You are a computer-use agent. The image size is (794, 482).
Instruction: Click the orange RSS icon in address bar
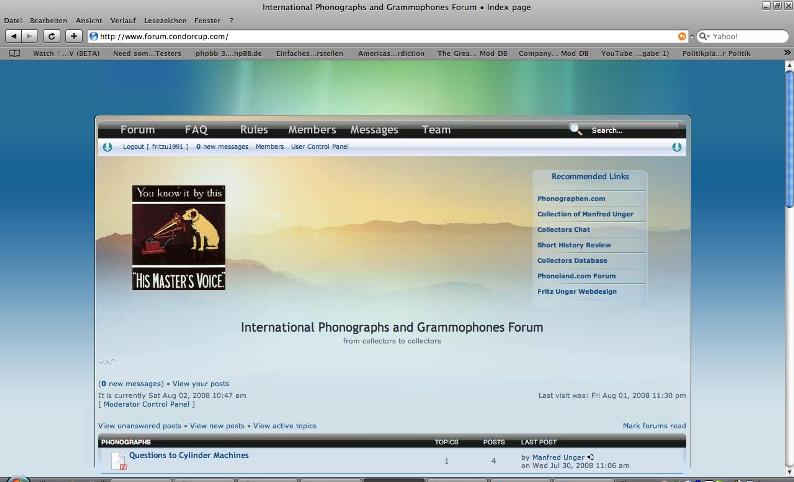(x=683, y=36)
